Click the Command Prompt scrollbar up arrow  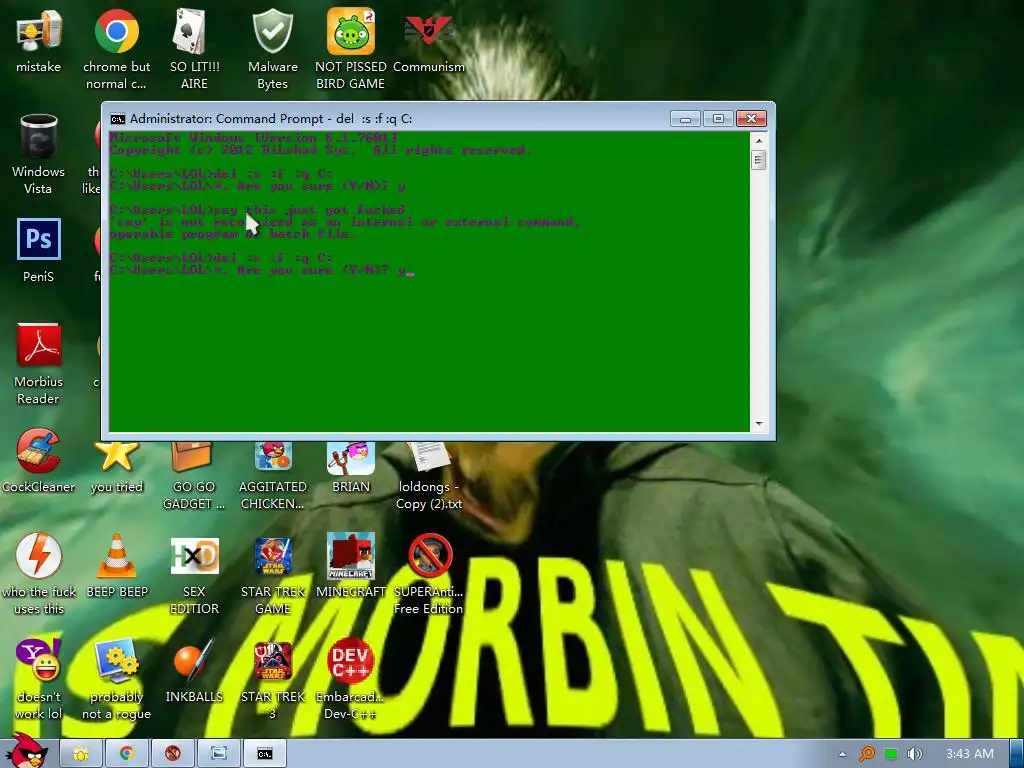click(x=758, y=140)
